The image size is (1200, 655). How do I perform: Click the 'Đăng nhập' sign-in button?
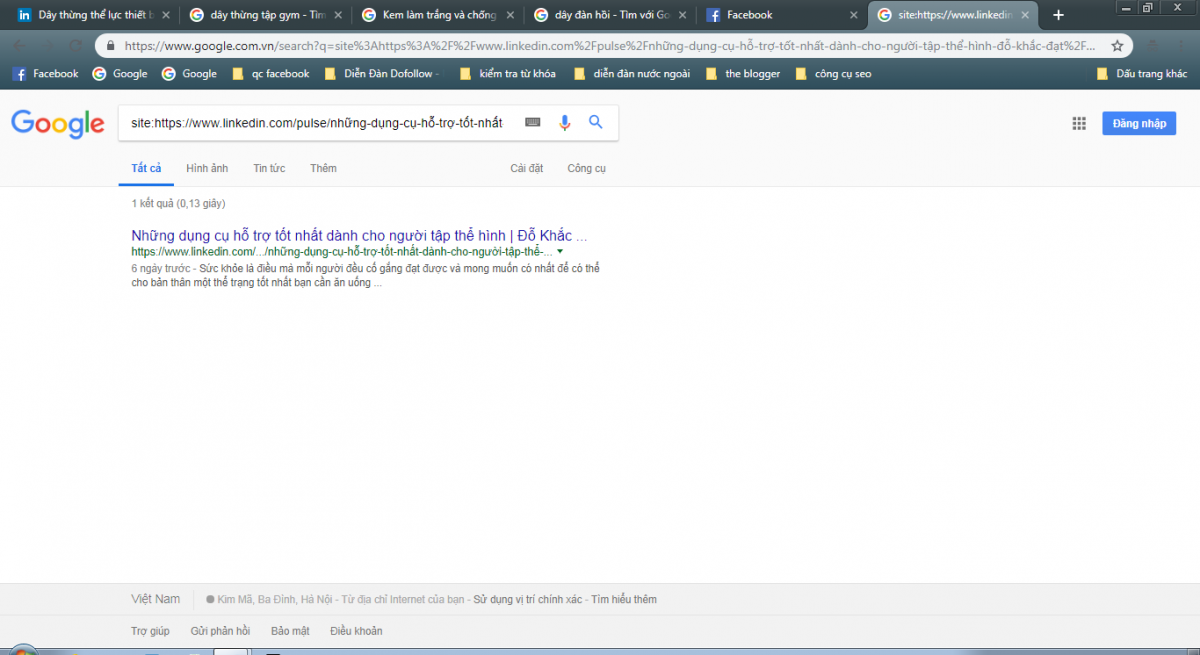click(1139, 123)
